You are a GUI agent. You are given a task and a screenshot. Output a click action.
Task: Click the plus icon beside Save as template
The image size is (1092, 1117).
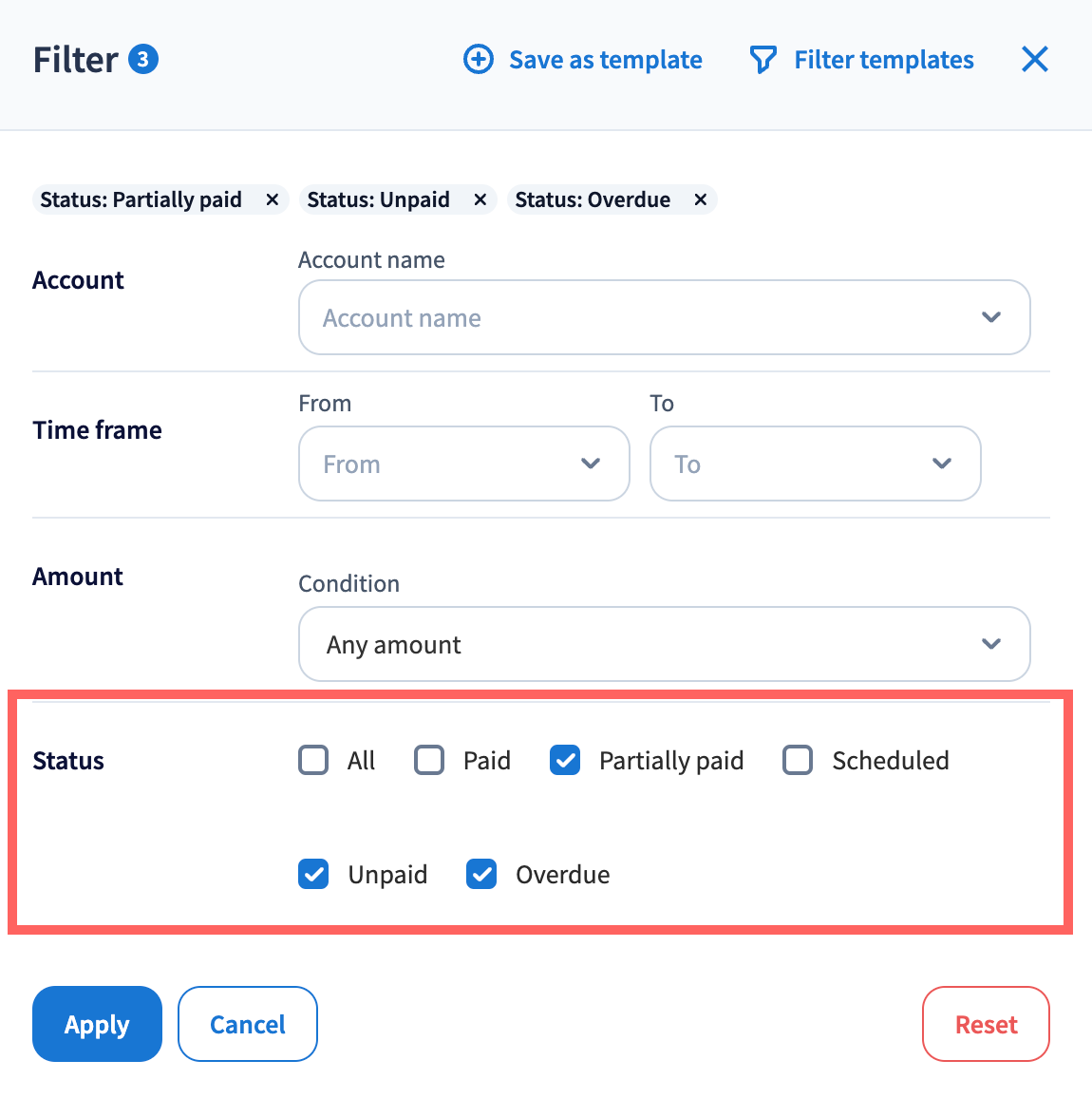(479, 60)
